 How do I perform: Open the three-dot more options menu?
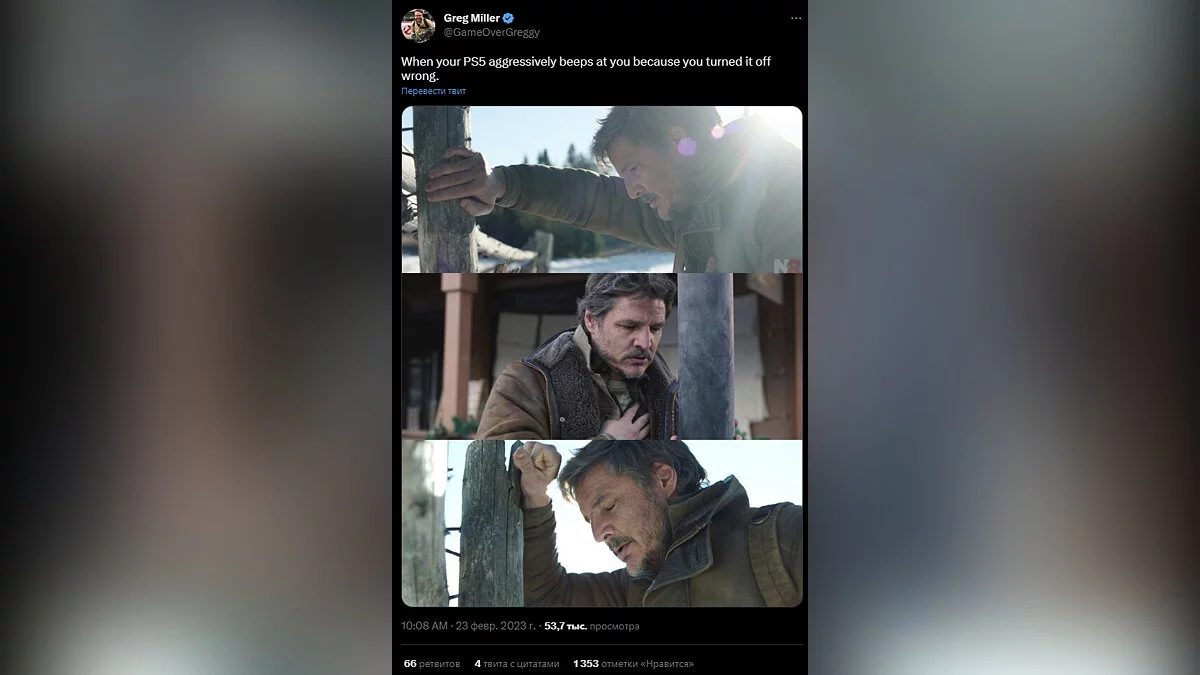coord(795,18)
